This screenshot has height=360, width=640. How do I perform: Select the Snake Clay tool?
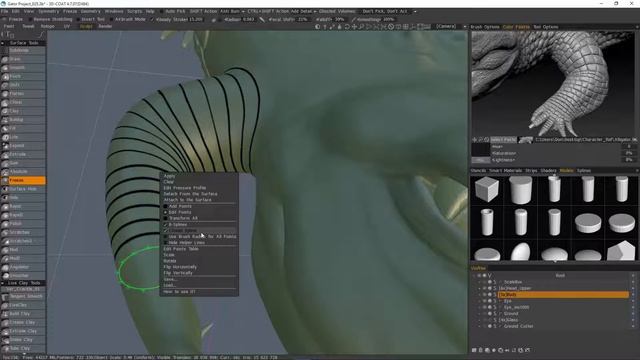coord(23,340)
